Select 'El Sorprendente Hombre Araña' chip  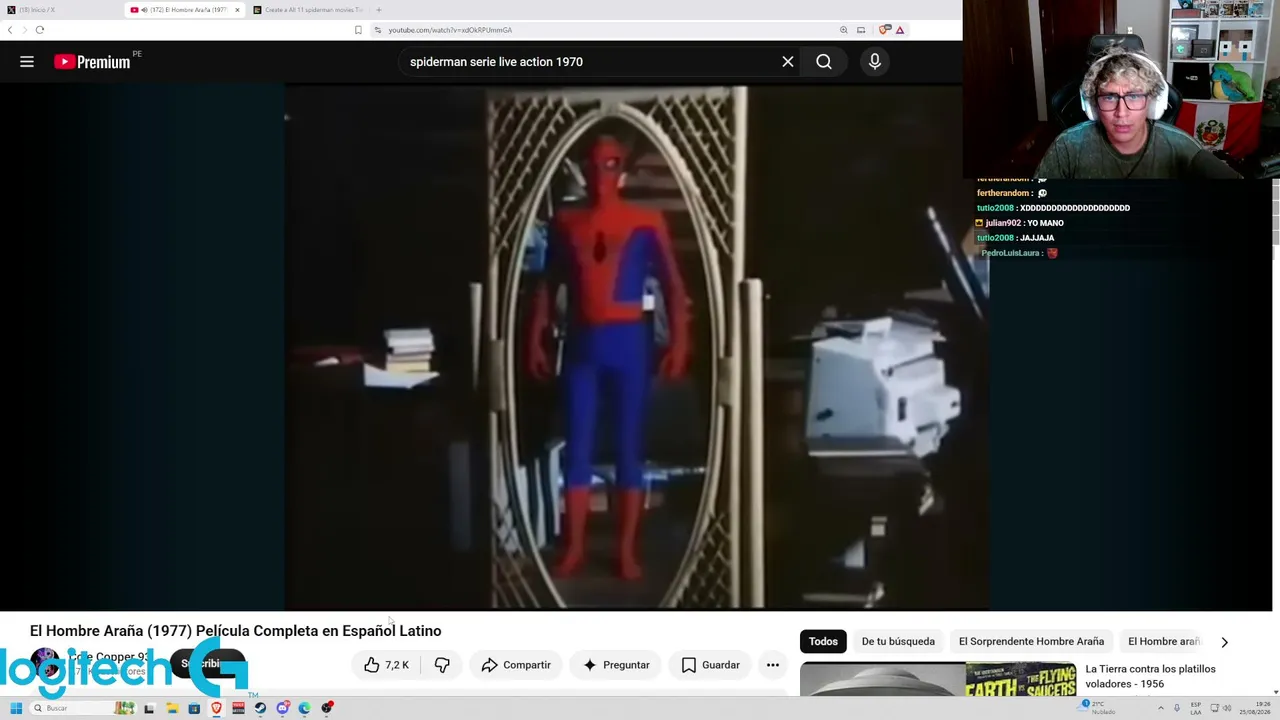coord(1031,642)
